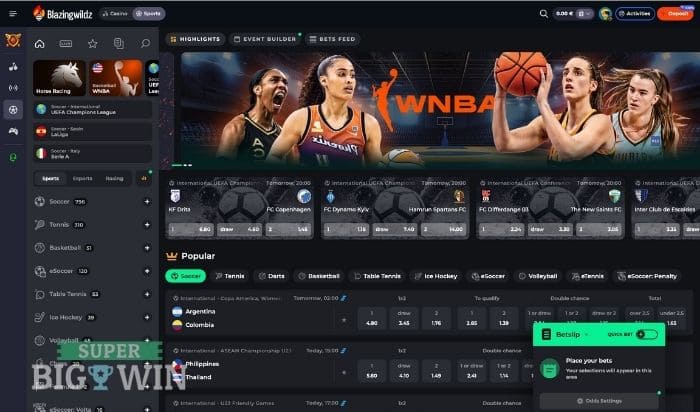Expand the eSoccer sport list
Screen dimensions: 700x412
tap(147, 271)
